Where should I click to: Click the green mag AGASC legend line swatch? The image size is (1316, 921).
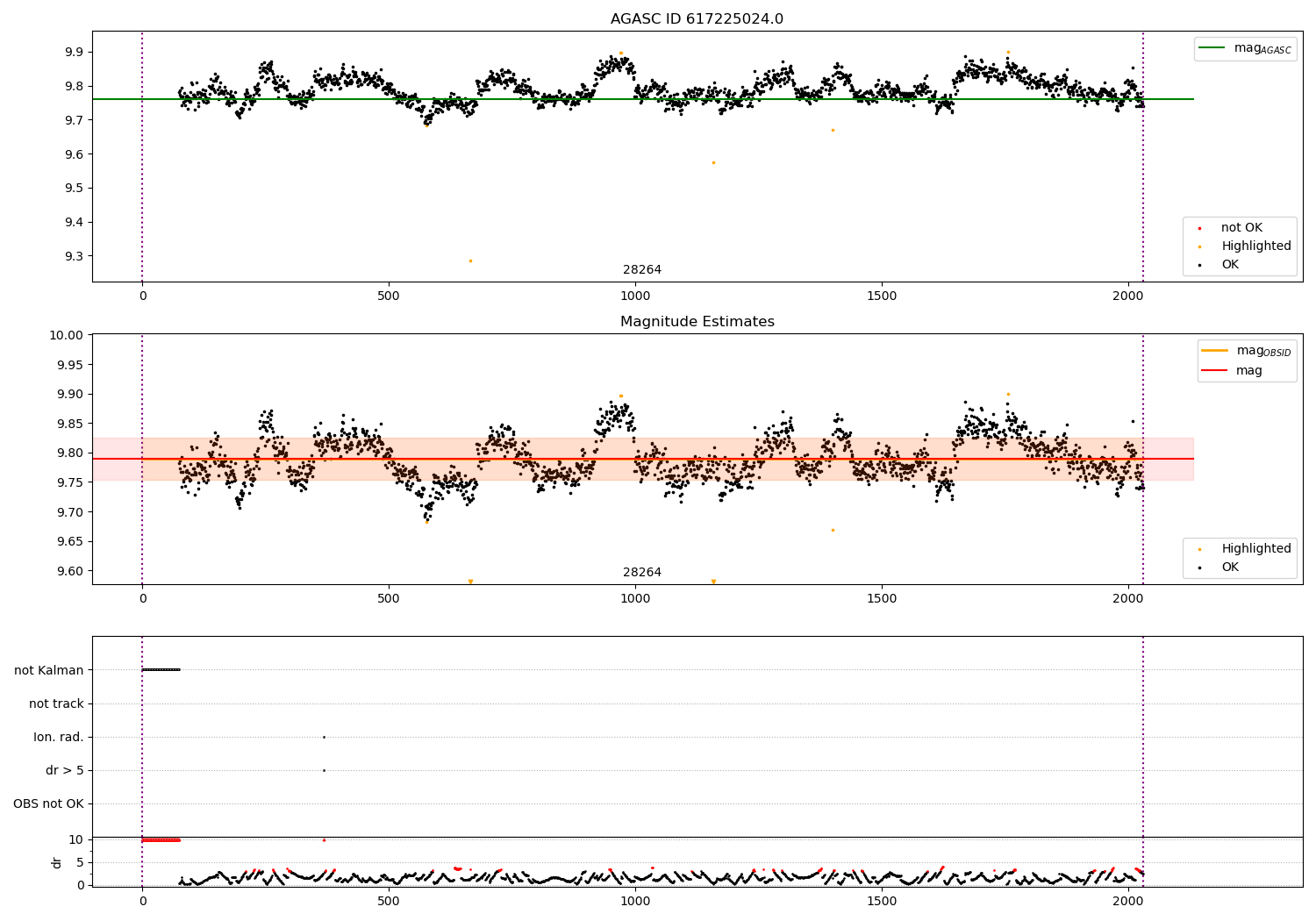pyautogui.click(x=1212, y=48)
